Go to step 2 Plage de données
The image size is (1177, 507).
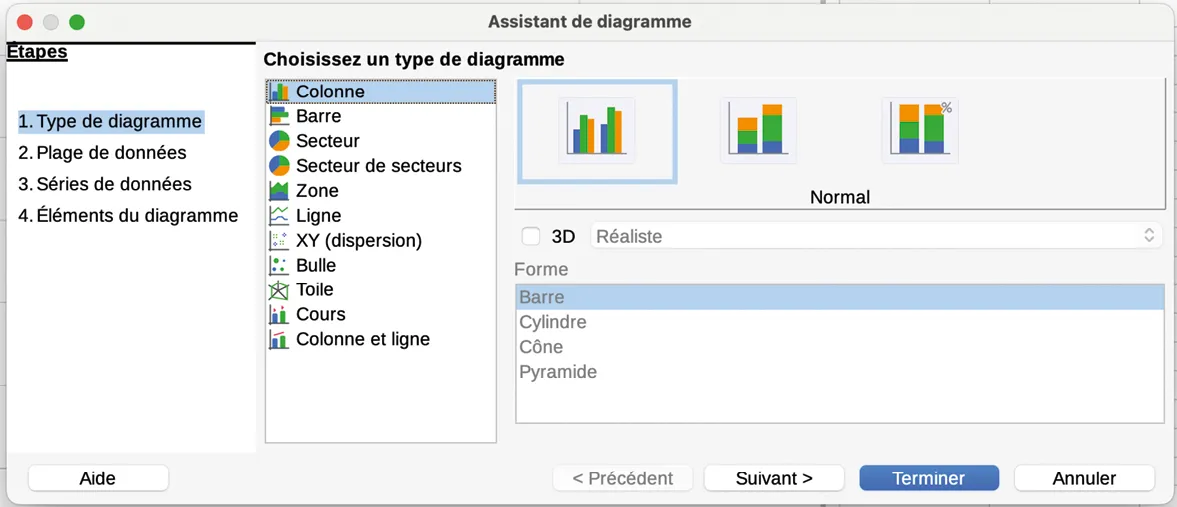[102, 152]
